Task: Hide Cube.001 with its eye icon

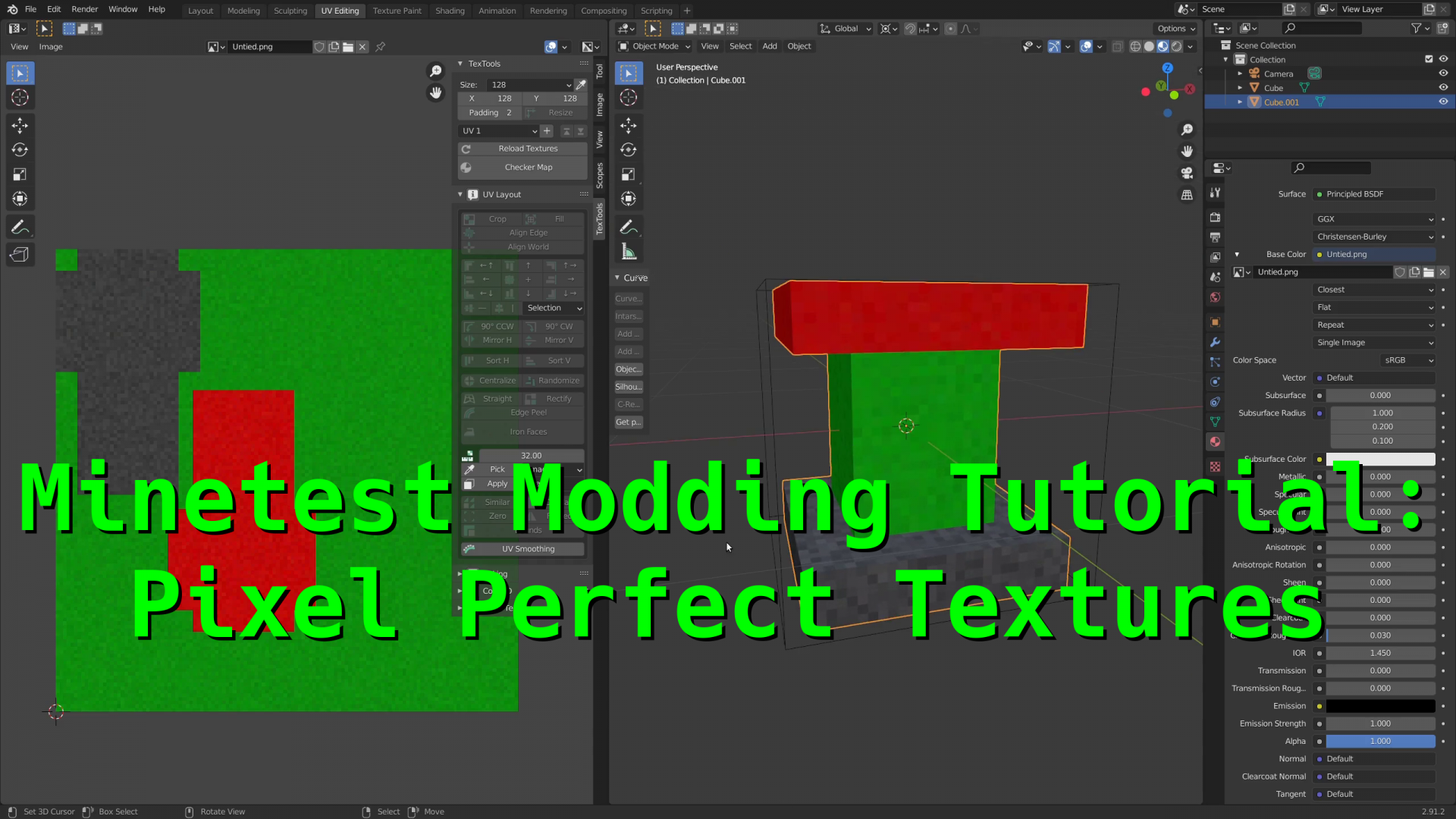Action: (1443, 102)
